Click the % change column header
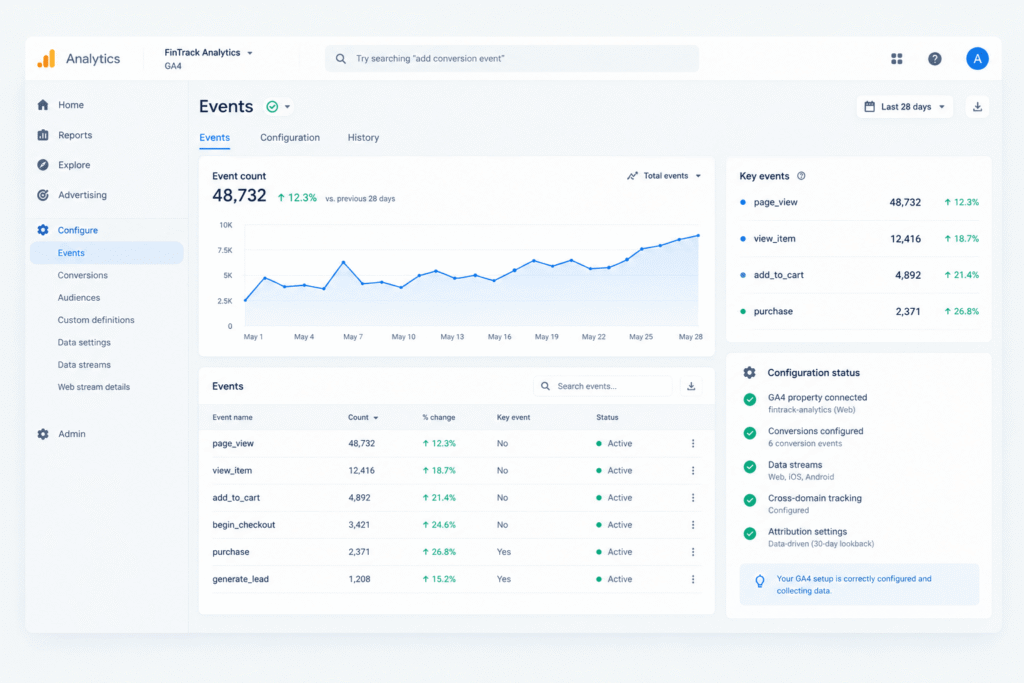Screen dimensions: 1024x683 click(439, 417)
